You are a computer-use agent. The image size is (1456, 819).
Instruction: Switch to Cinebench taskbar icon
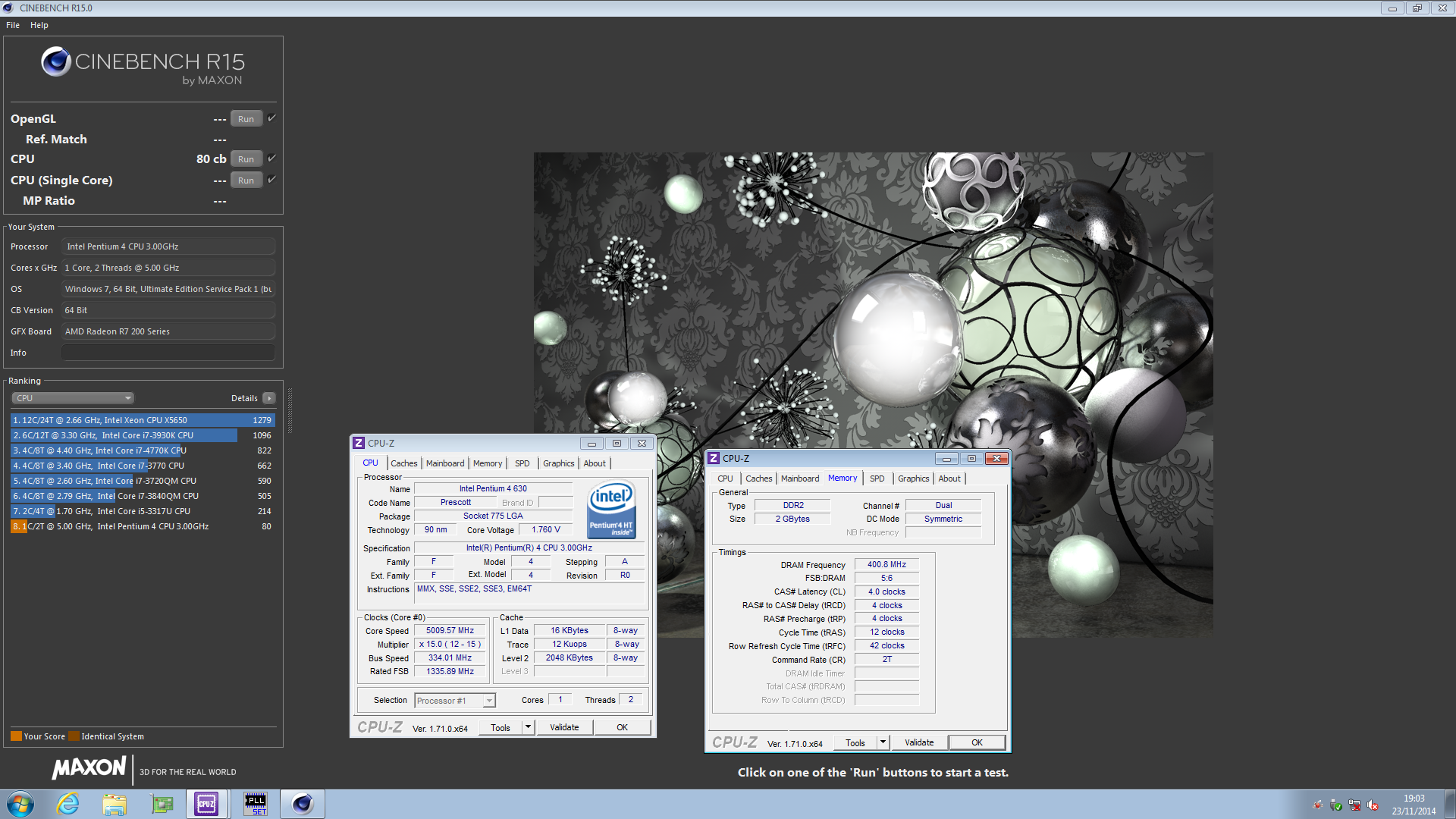(x=303, y=804)
